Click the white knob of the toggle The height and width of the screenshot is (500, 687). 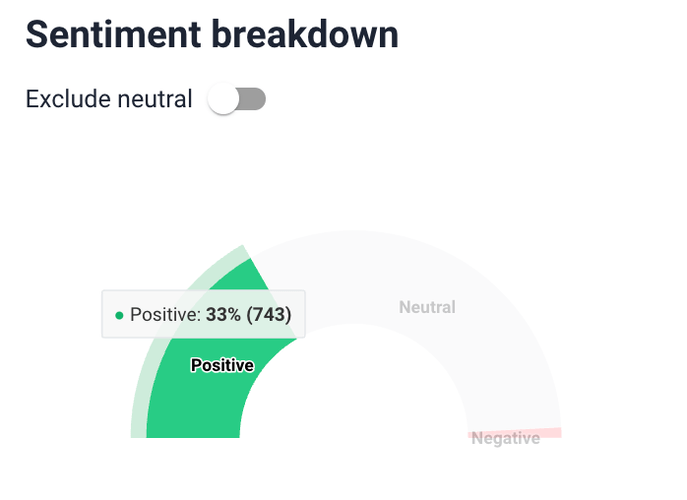tap(224, 99)
